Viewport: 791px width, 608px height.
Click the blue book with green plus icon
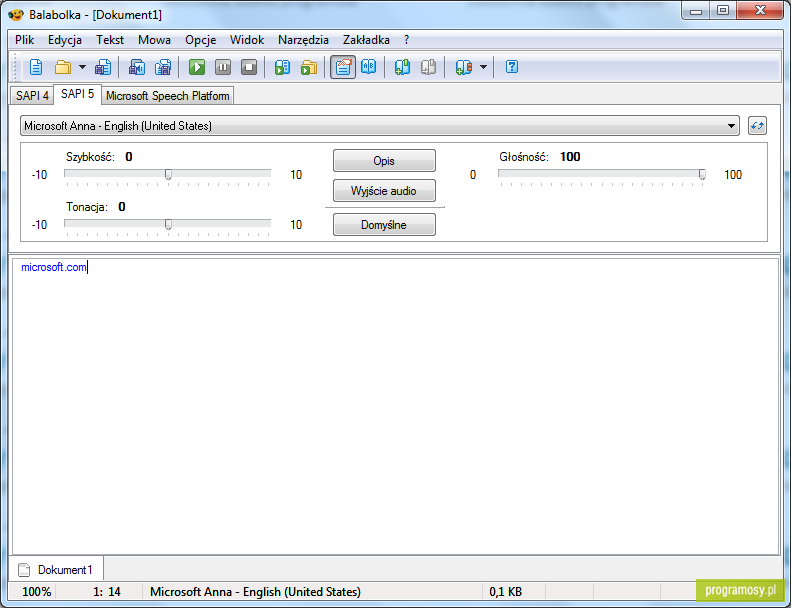coord(402,67)
